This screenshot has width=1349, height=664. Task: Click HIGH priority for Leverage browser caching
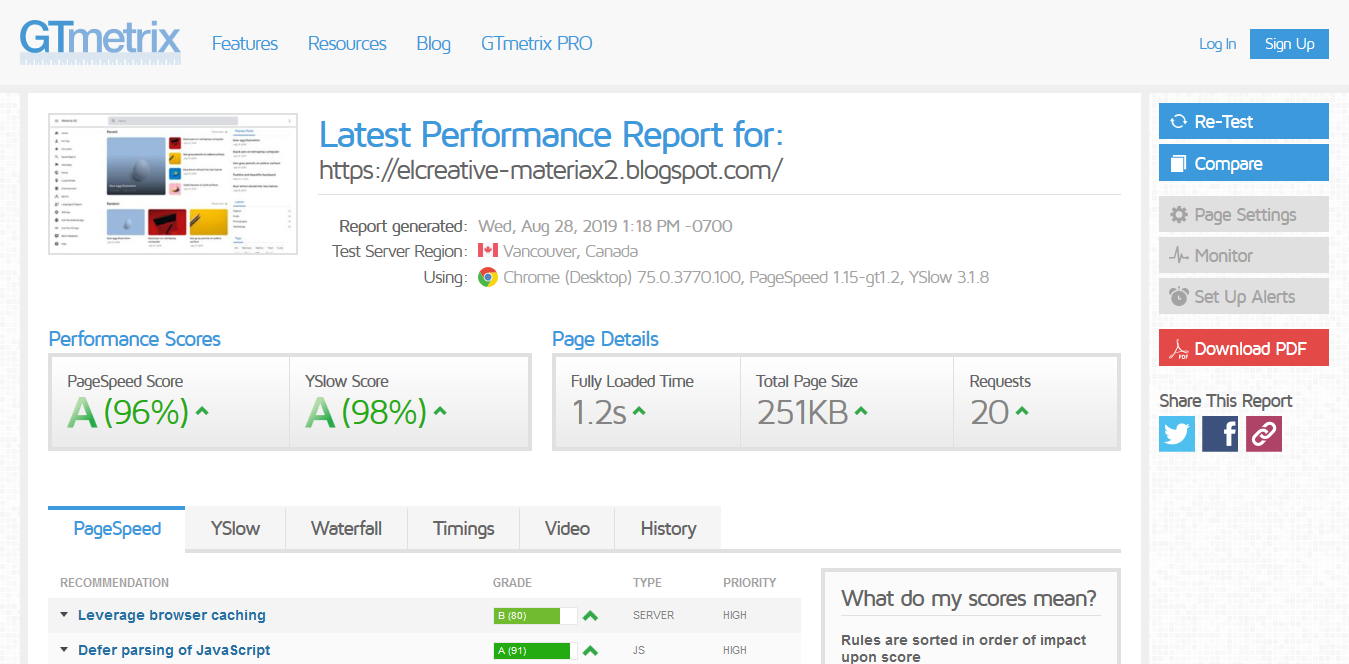735,616
